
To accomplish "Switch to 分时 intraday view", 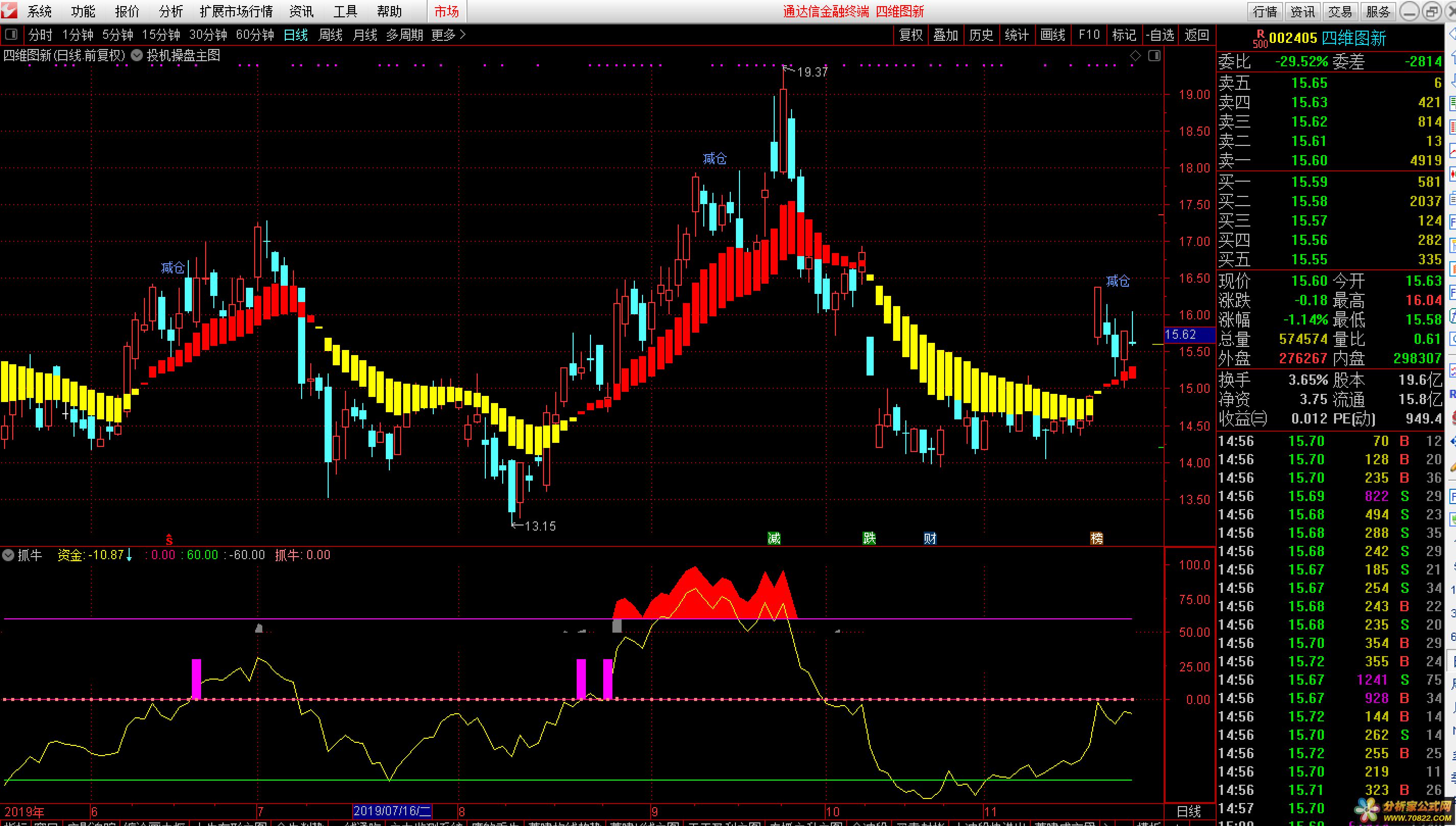I will [x=40, y=35].
